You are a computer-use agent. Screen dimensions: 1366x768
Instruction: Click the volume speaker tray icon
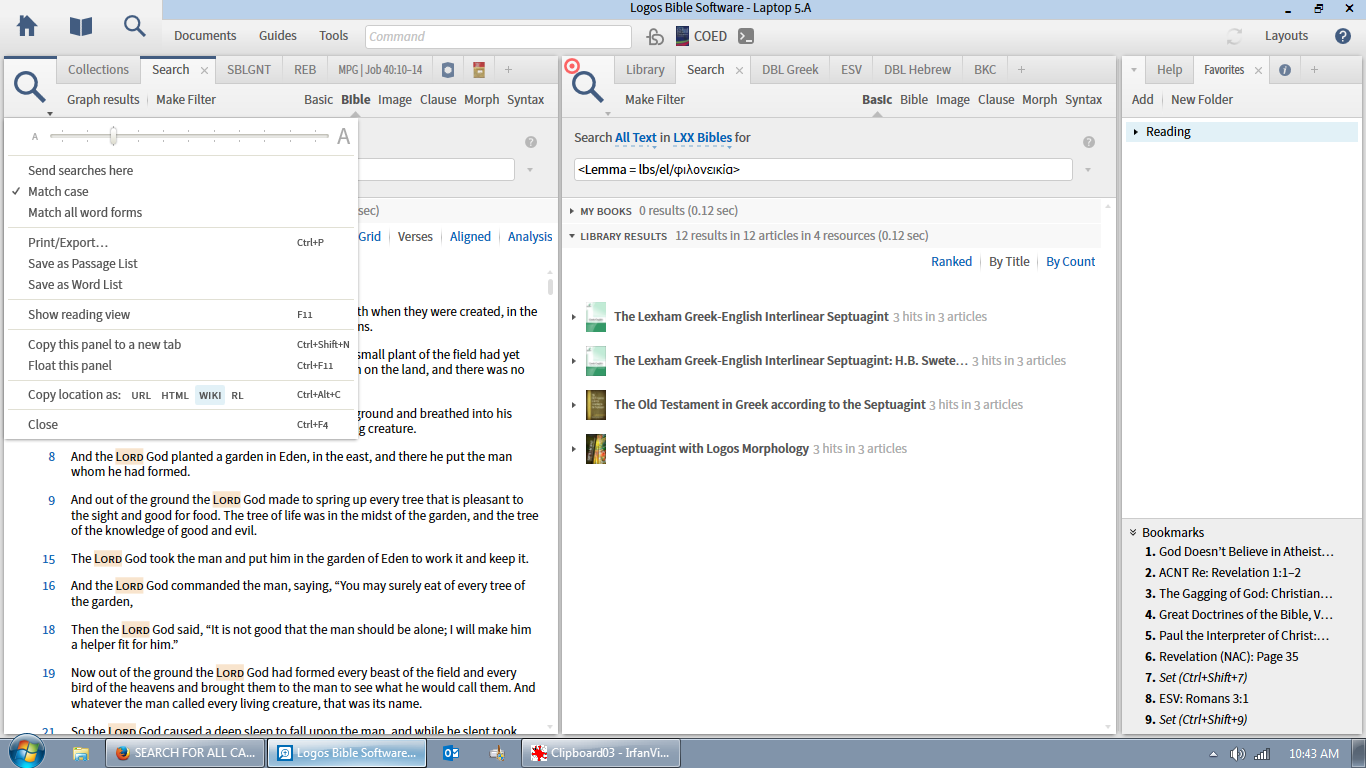1238,754
